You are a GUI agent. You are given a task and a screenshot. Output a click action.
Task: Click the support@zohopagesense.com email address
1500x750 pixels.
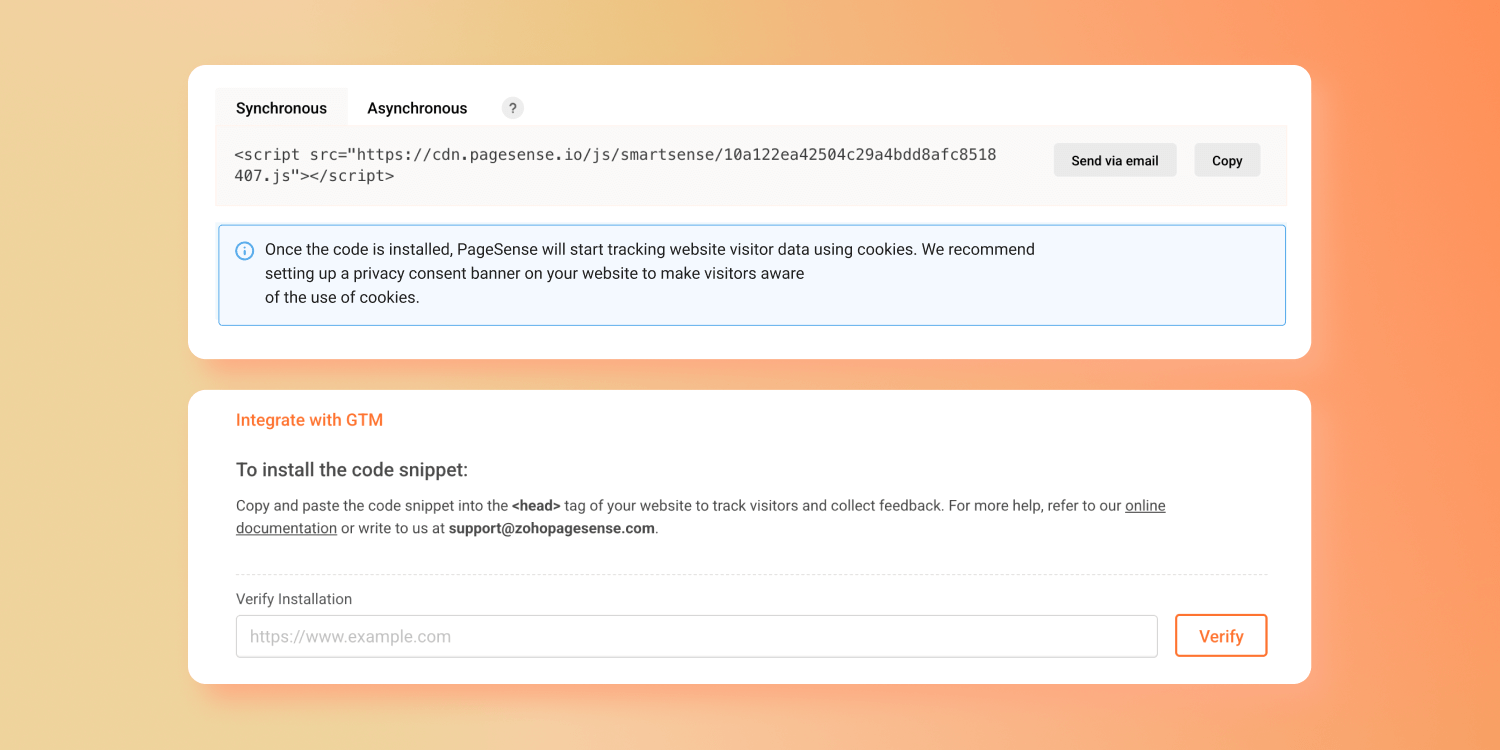coord(551,528)
